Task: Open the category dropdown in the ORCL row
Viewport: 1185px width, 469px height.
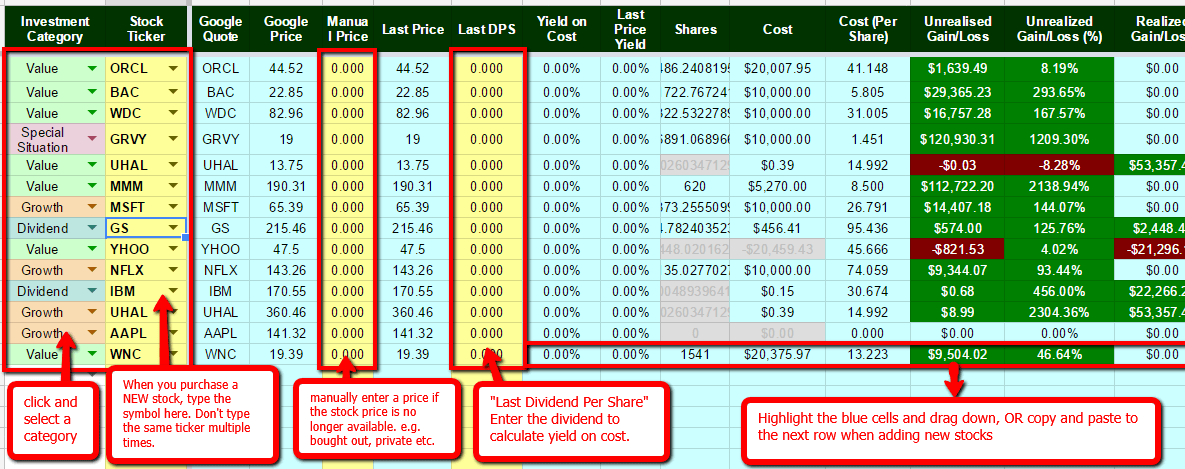Action: click(x=92, y=68)
